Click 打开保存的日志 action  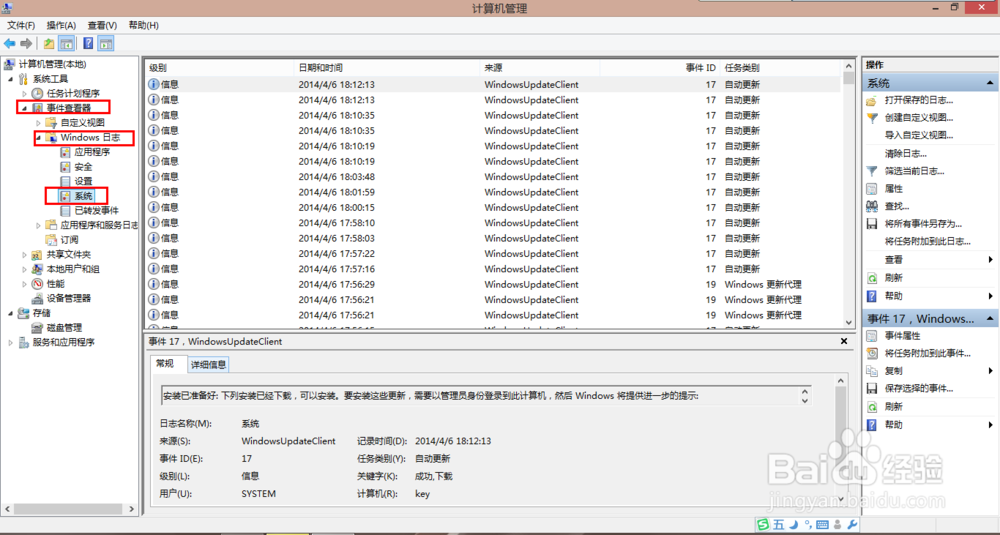918,100
